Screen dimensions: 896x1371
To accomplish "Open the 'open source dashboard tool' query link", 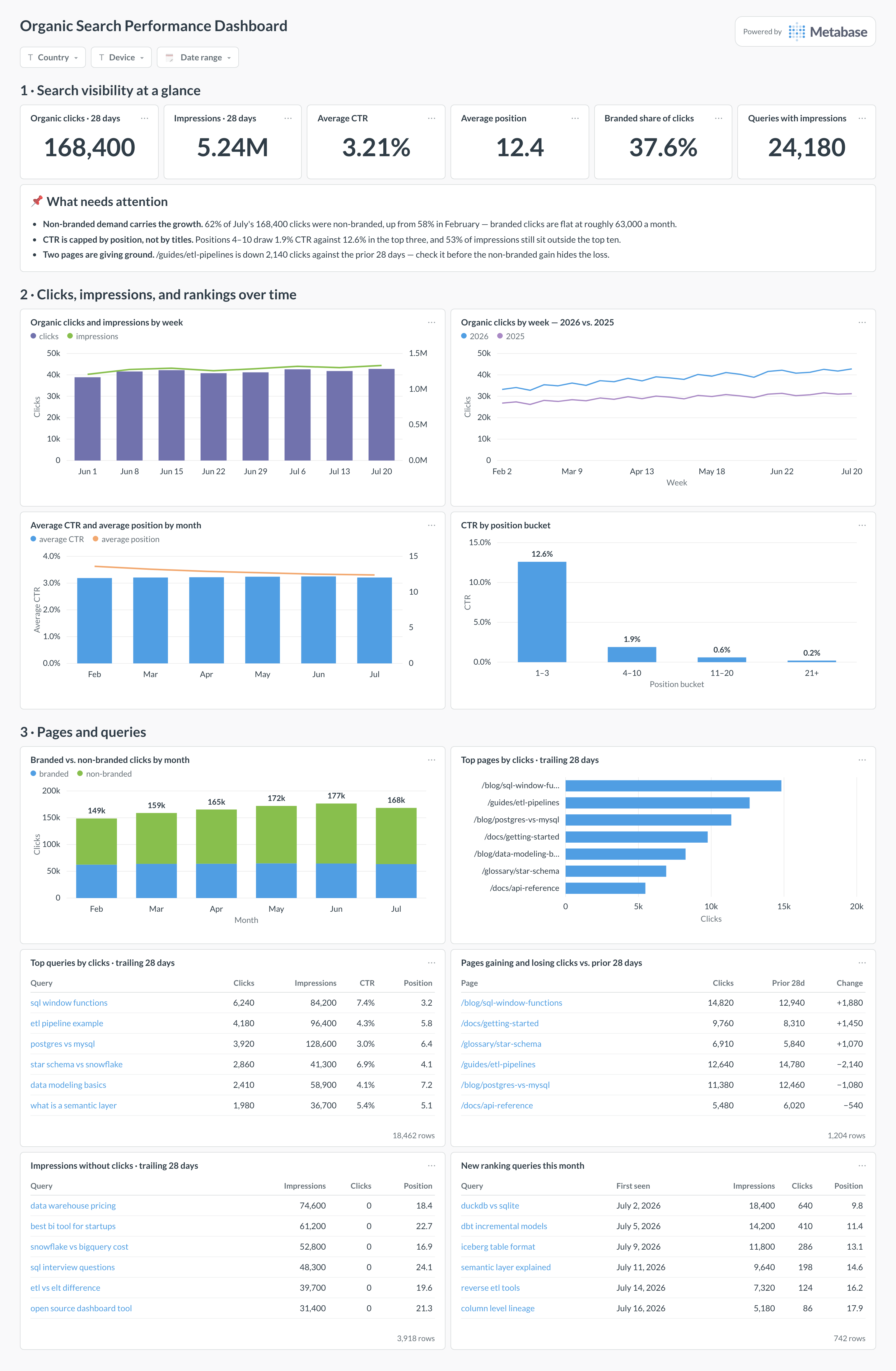I will click(81, 1308).
